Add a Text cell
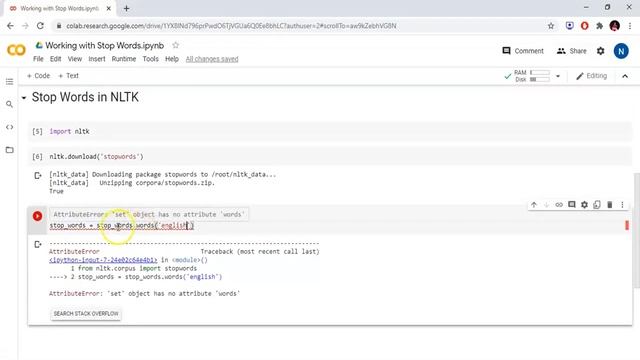This screenshot has height=360, width=640. click(x=68, y=76)
